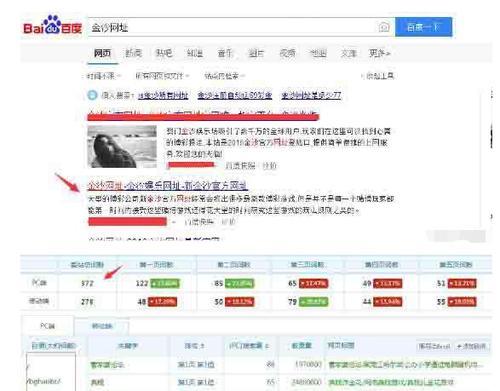The image size is (500, 391).
Task: Open the 站点内检索 filter dropdown
Action: pos(224,76)
